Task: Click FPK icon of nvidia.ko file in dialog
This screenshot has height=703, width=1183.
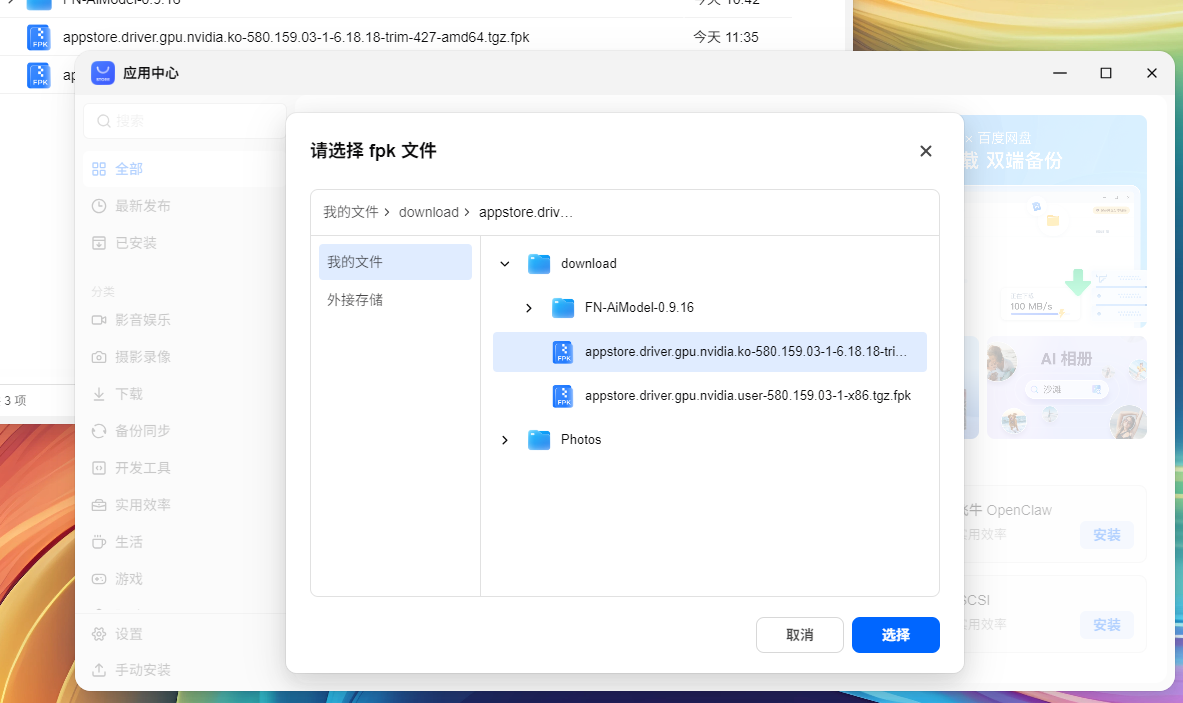Action: (x=564, y=352)
